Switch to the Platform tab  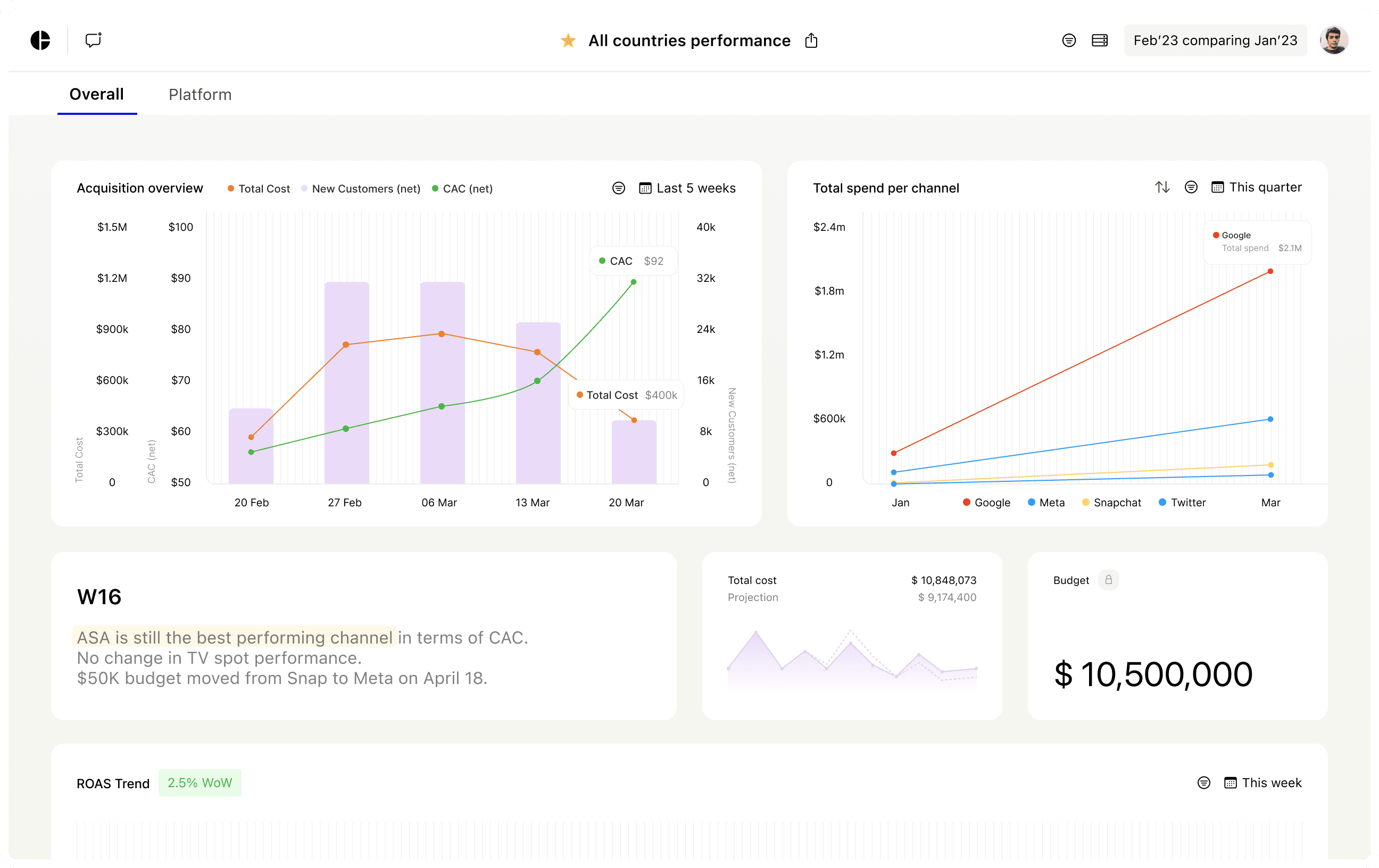coord(200,95)
